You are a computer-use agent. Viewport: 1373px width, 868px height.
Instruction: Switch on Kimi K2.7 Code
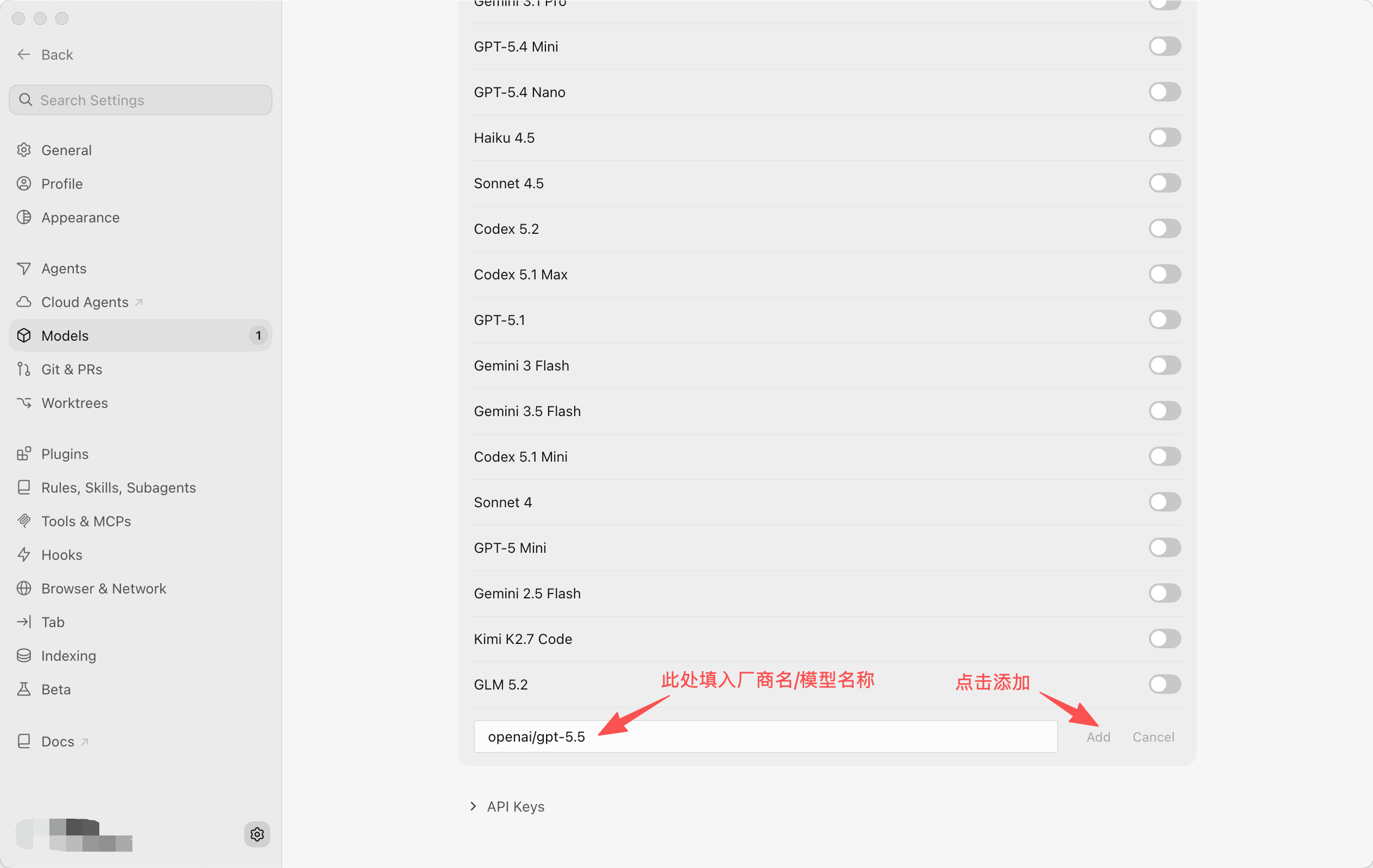click(x=1164, y=639)
